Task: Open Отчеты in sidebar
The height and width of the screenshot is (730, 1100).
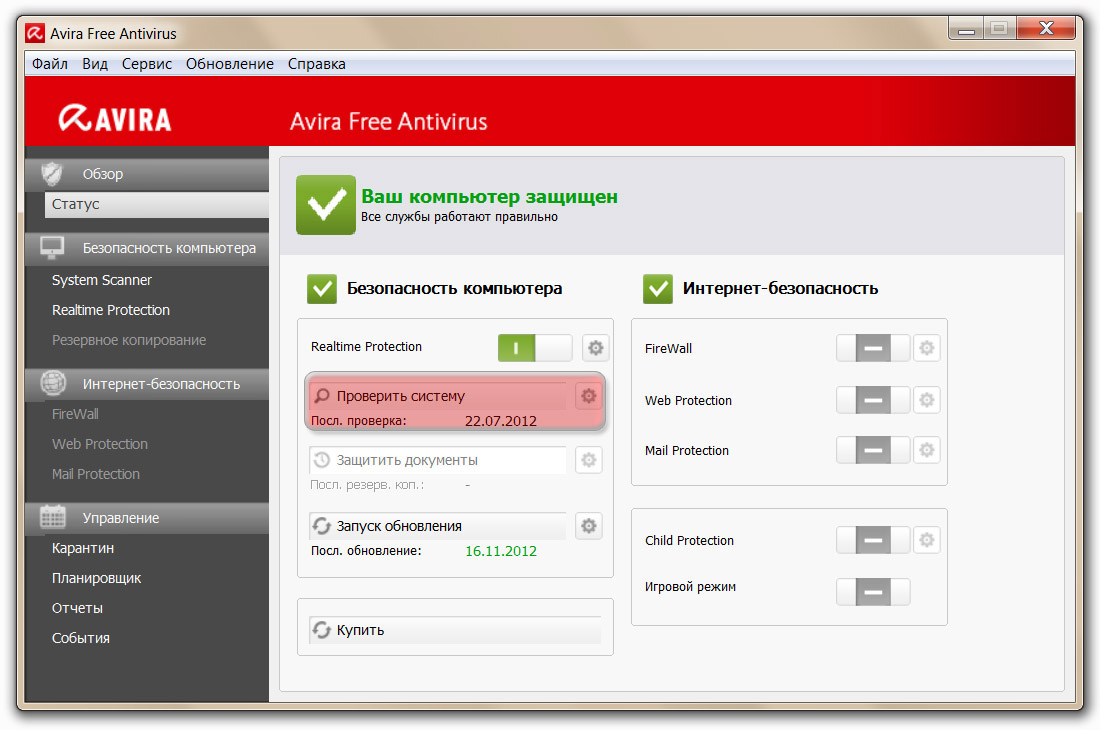Action: [77, 608]
